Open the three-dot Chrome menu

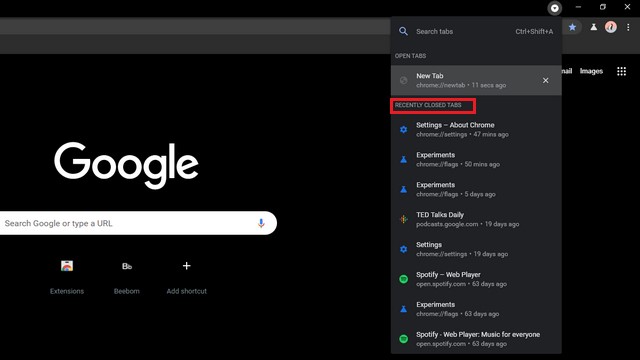[628, 27]
